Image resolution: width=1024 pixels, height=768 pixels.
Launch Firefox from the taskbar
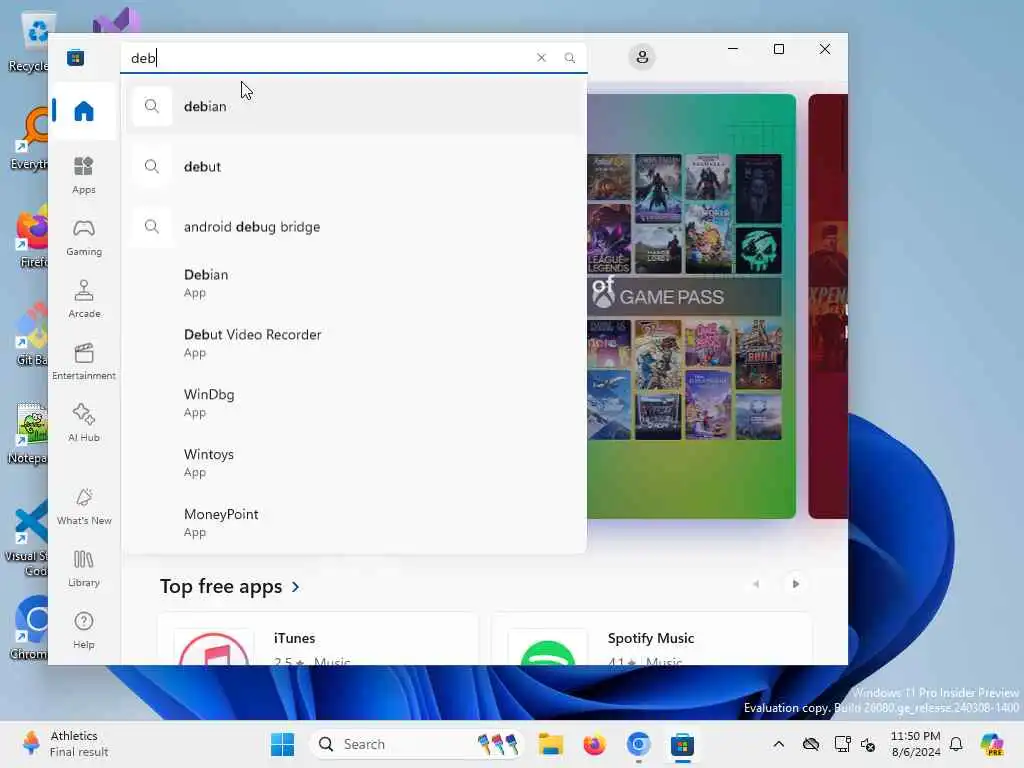[x=594, y=744]
